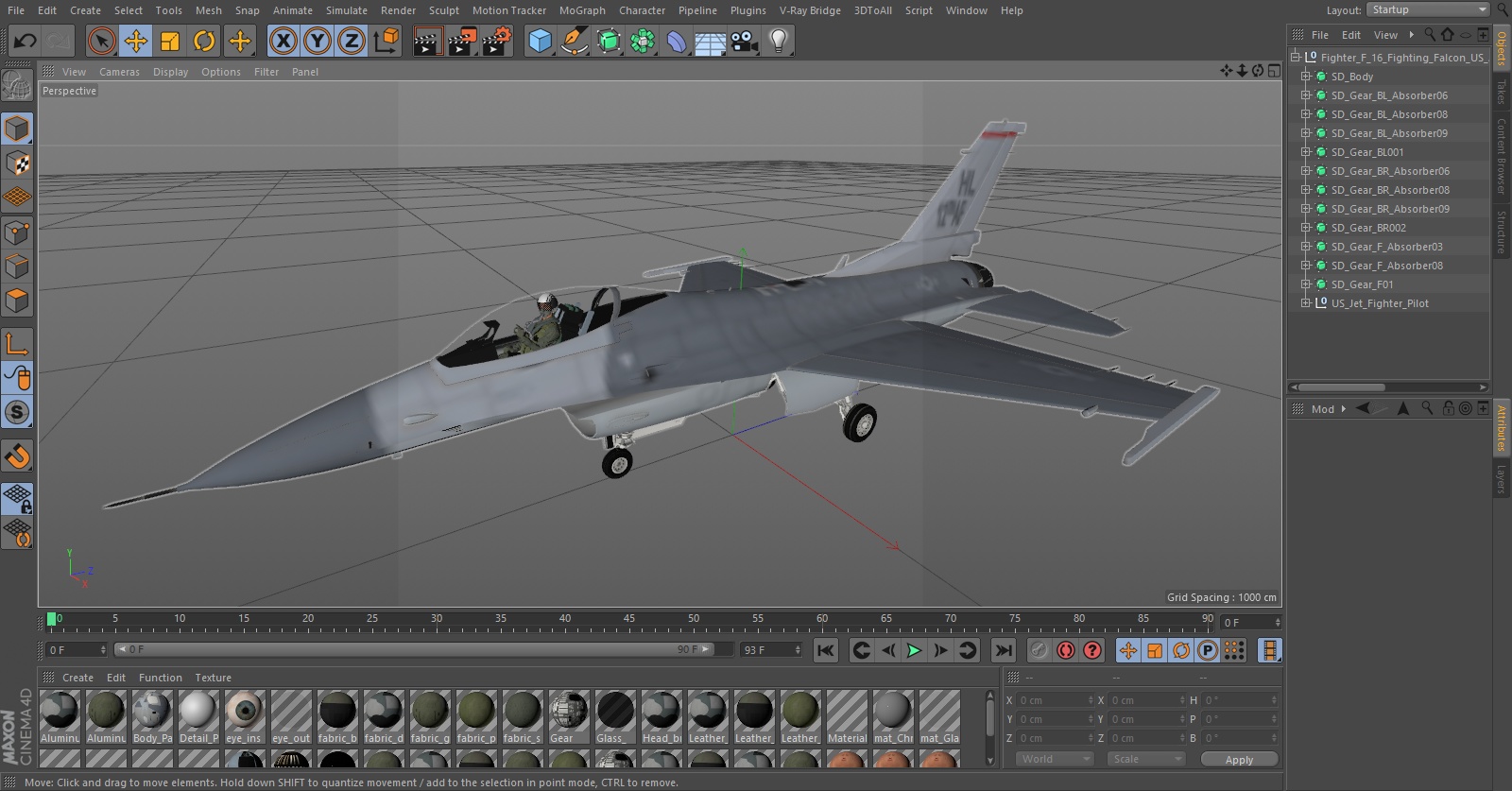This screenshot has height=791, width=1512.
Task: Open the File menu
Action: tap(16, 10)
